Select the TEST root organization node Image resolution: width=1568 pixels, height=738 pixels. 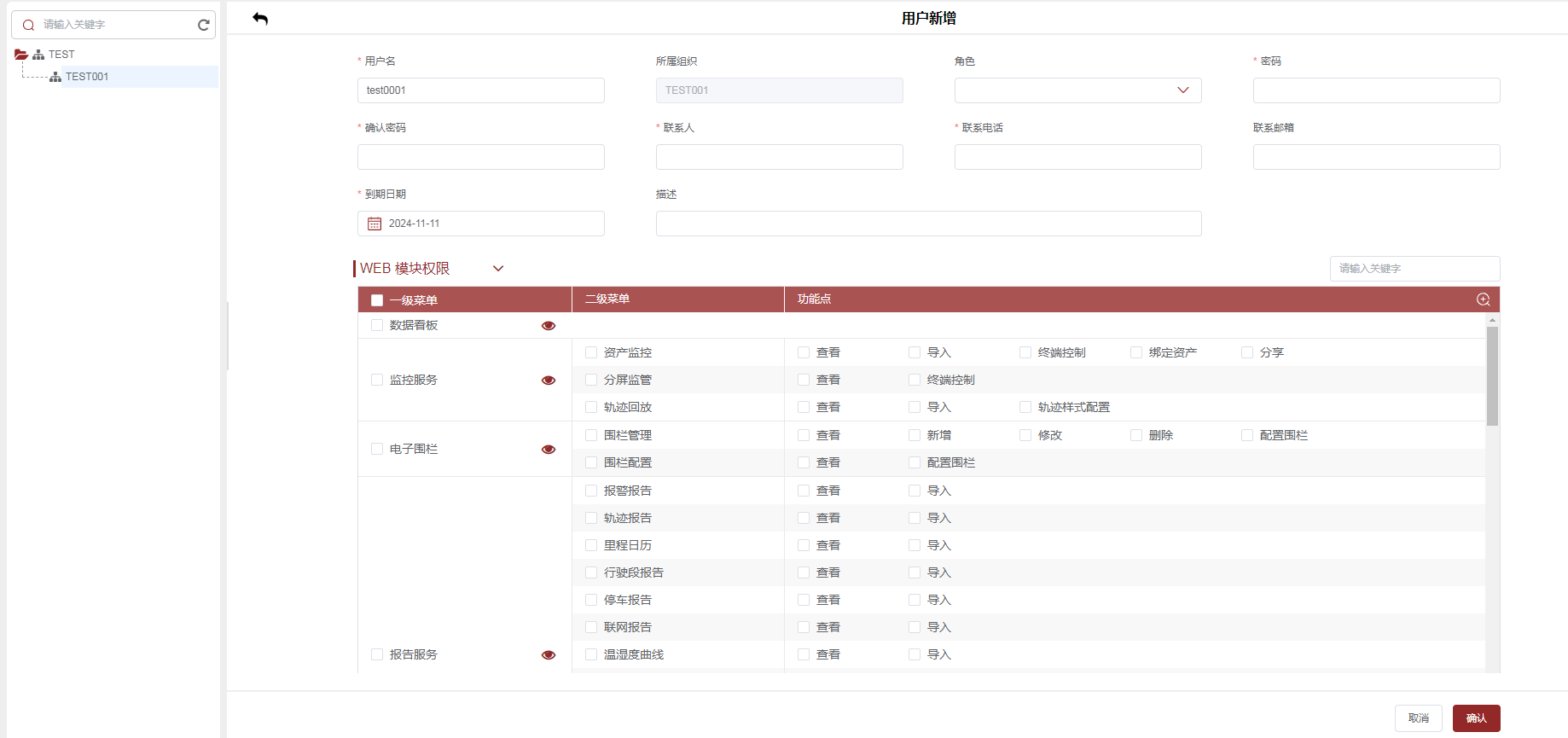click(61, 55)
